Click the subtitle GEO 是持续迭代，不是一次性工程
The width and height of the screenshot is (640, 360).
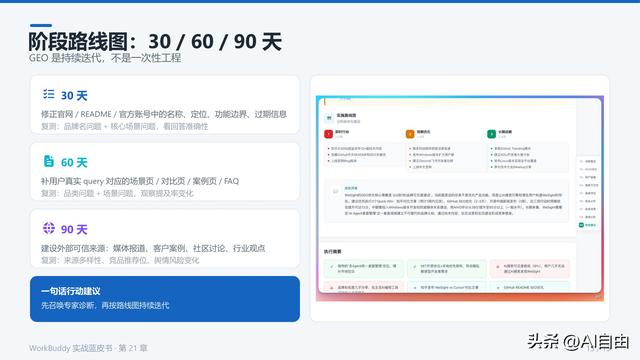click(x=105, y=58)
